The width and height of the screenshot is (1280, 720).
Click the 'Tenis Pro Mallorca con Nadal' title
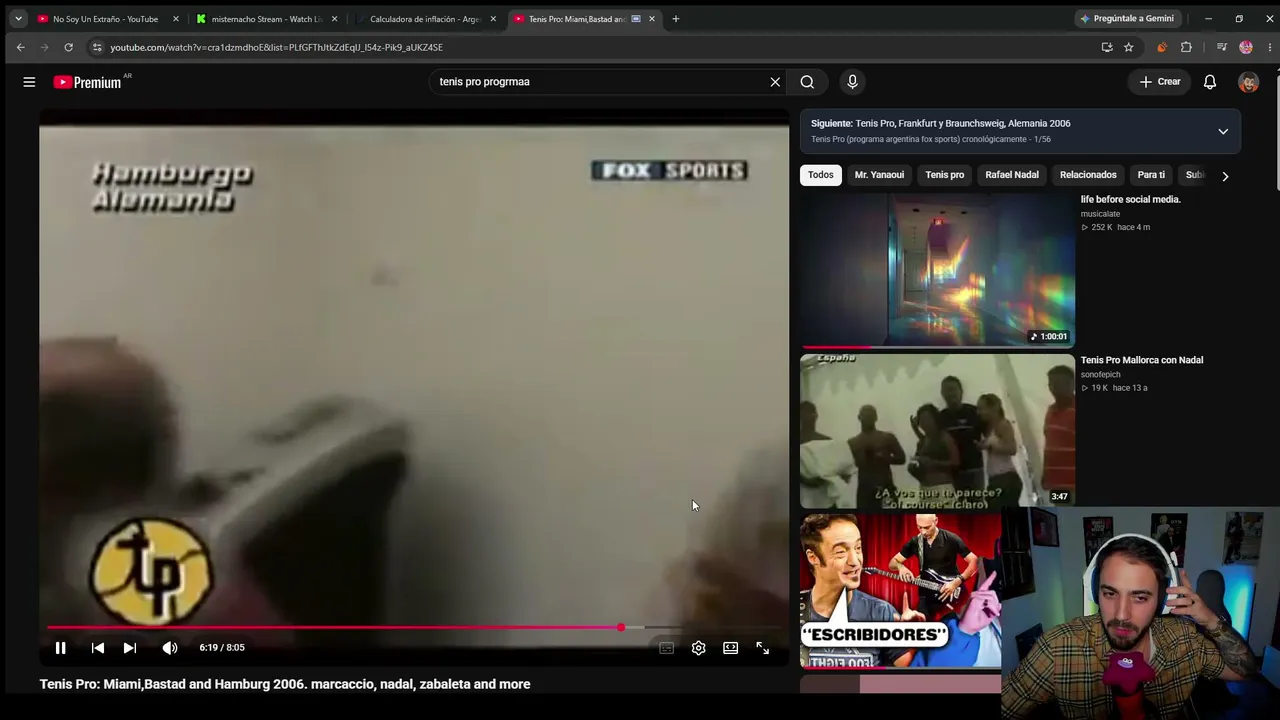[1142, 360]
